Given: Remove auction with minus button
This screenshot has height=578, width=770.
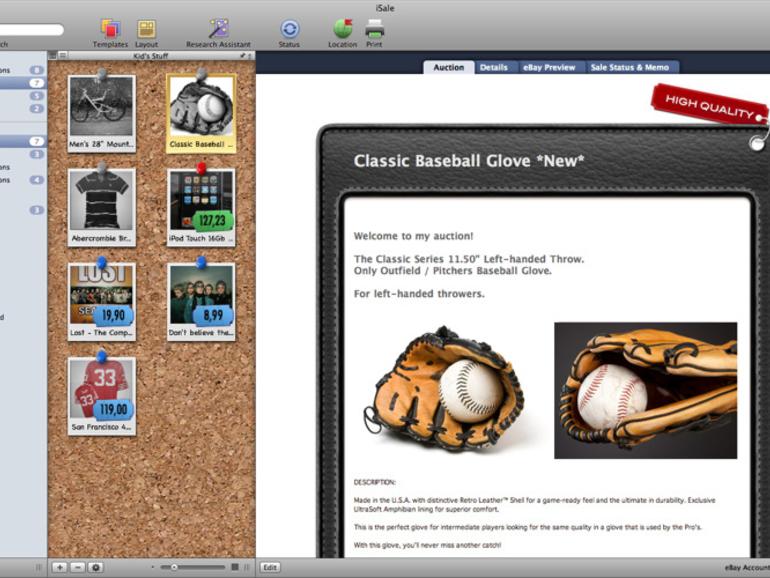Looking at the screenshot, I should pyautogui.click(x=78, y=567).
